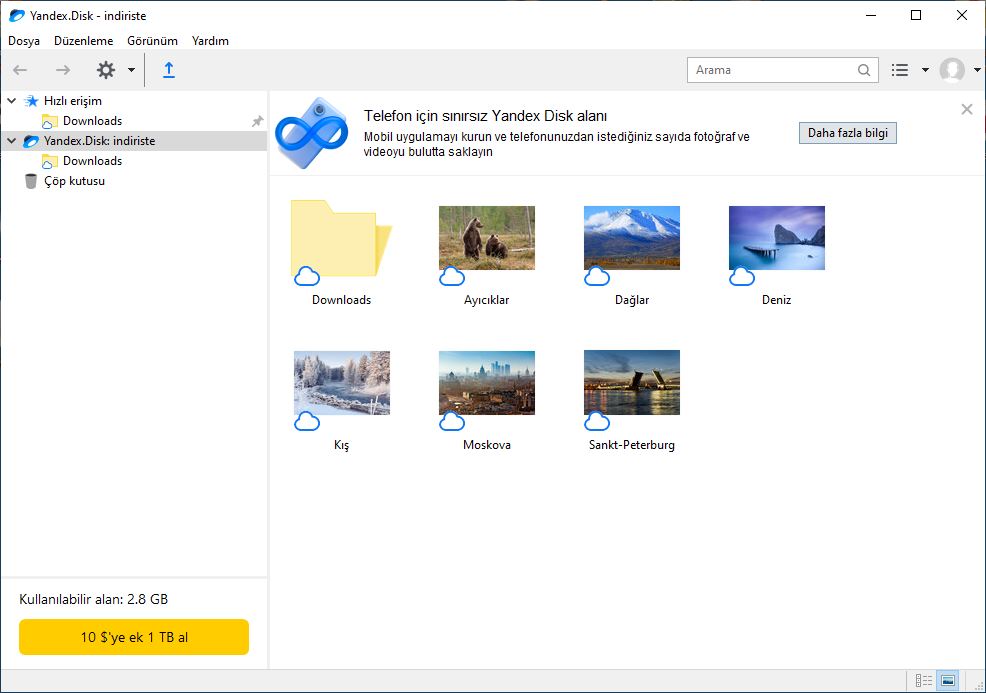Click the cloud icon on Moskova
This screenshot has width=986, height=693.
point(452,421)
